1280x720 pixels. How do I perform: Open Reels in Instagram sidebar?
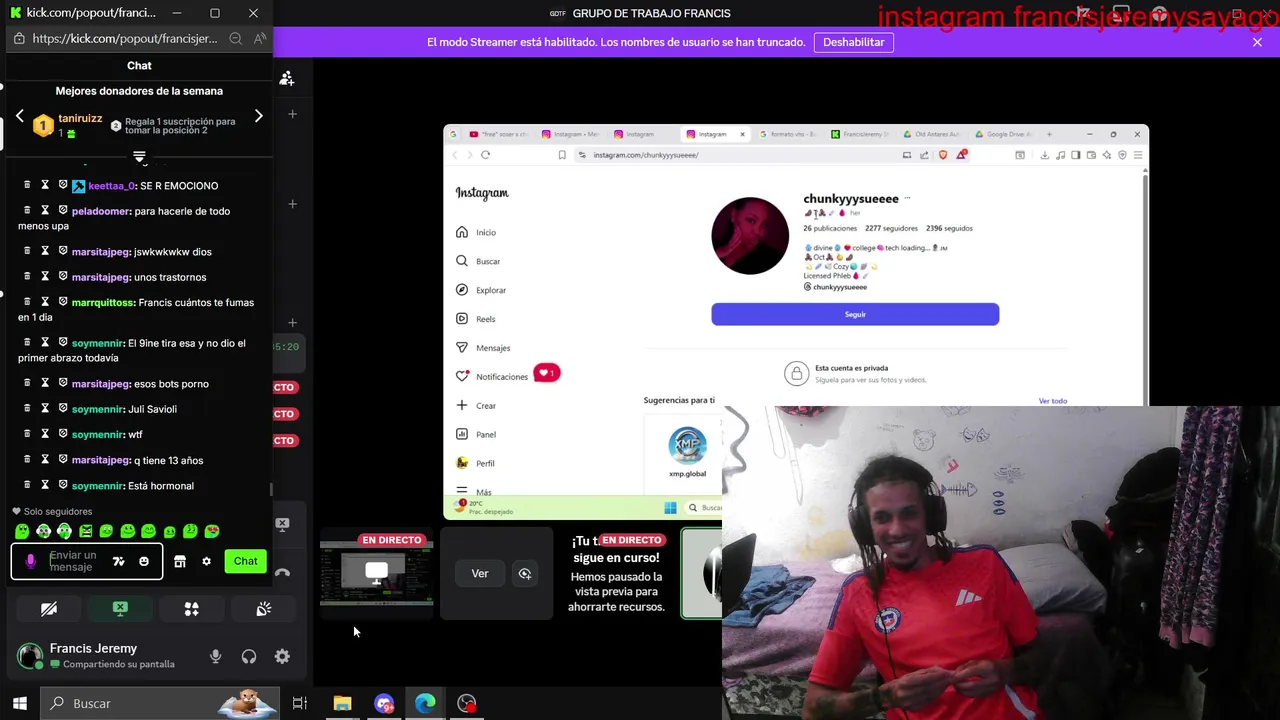pos(476,319)
